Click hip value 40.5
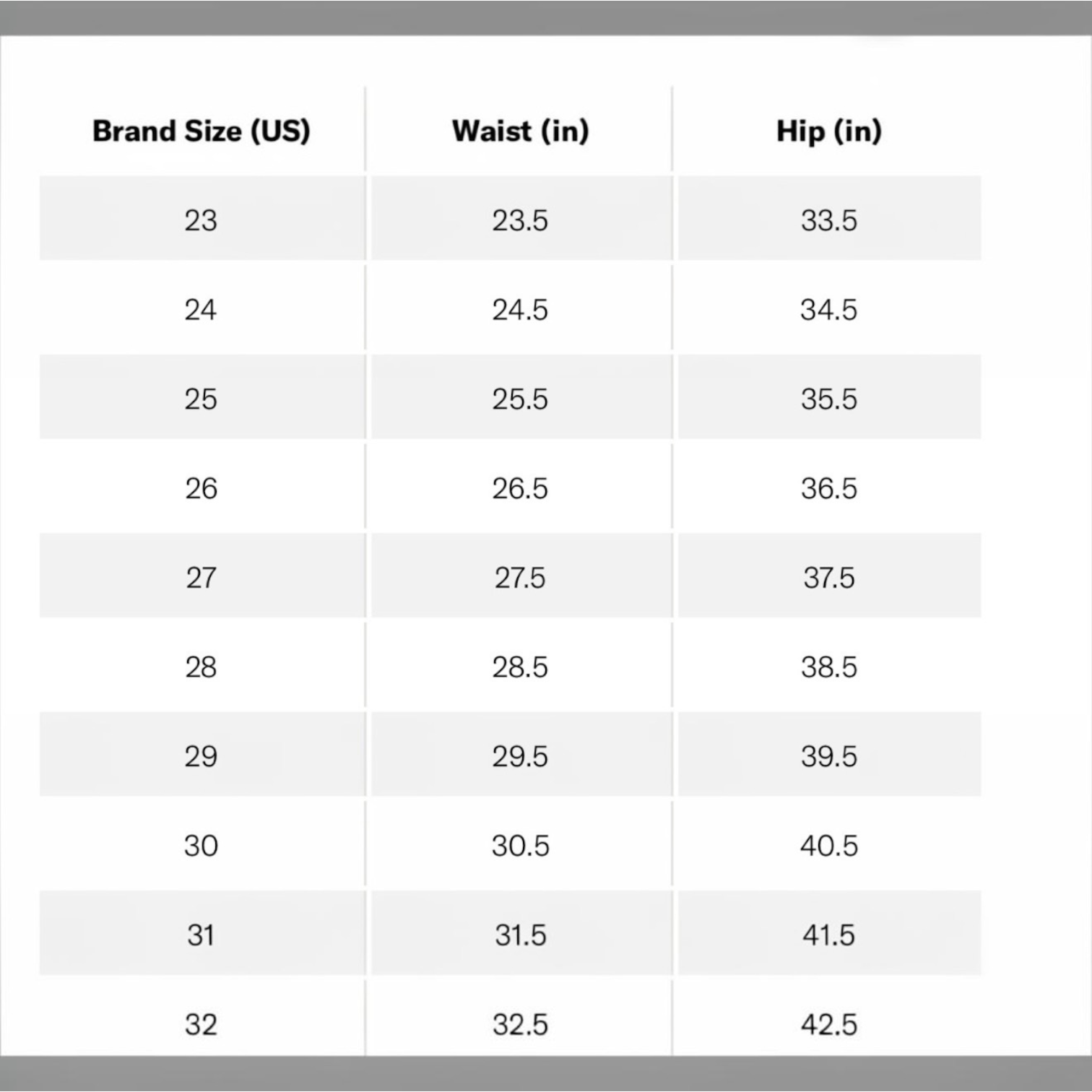 click(829, 846)
